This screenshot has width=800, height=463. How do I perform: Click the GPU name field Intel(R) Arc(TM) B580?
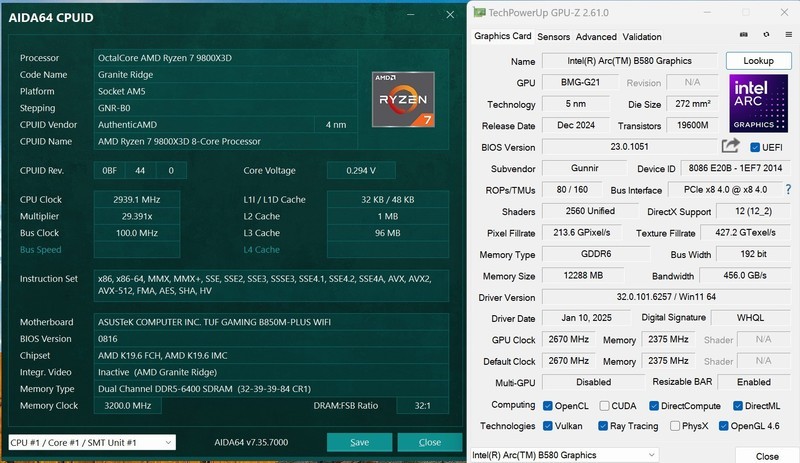tap(629, 61)
